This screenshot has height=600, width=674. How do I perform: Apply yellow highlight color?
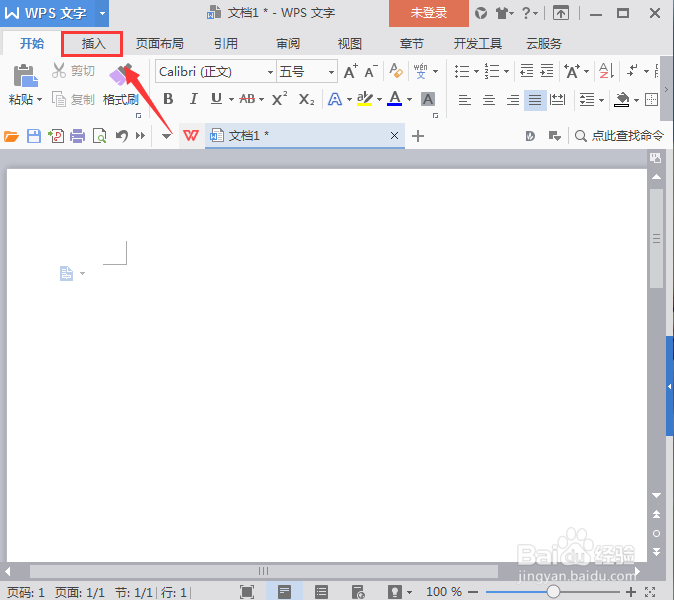(x=365, y=99)
